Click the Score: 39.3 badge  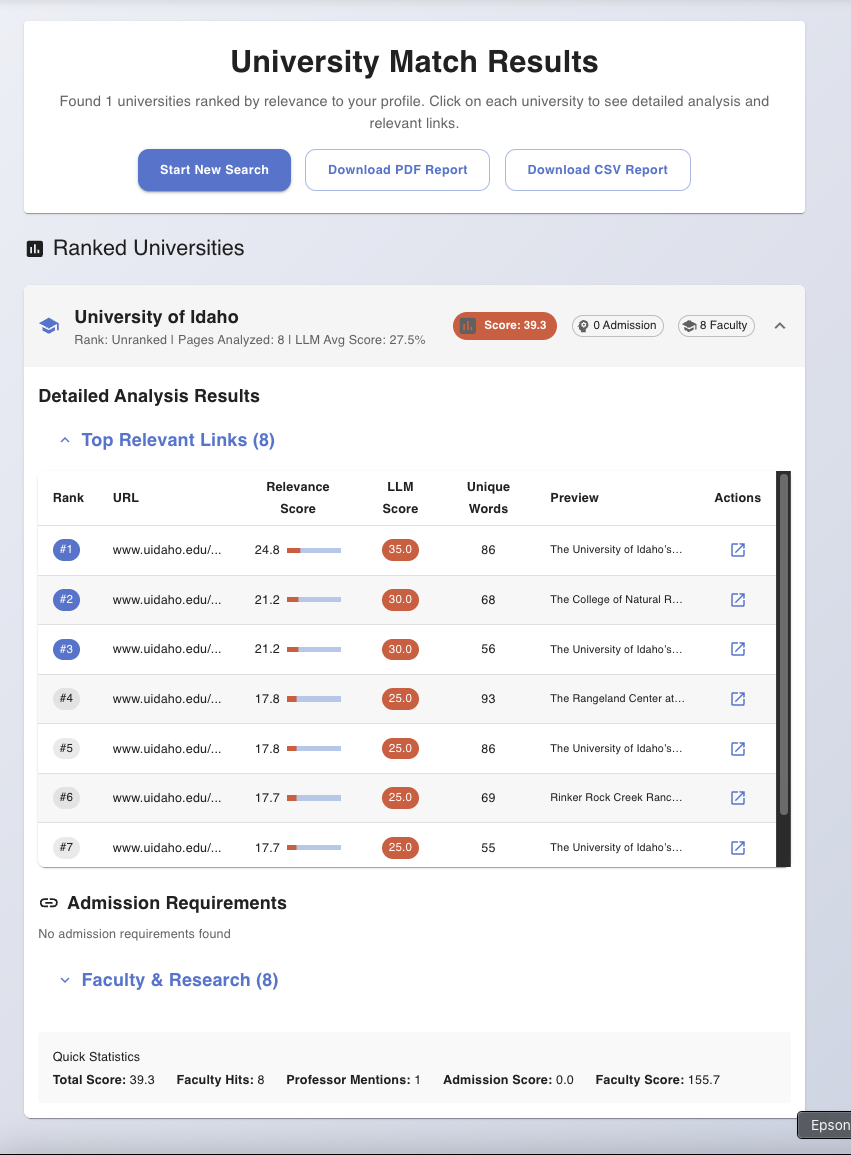tap(505, 326)
